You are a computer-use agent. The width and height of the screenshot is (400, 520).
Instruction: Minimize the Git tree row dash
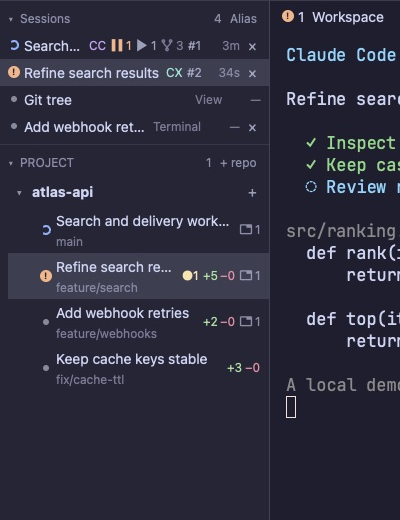[x=255, y=100]
